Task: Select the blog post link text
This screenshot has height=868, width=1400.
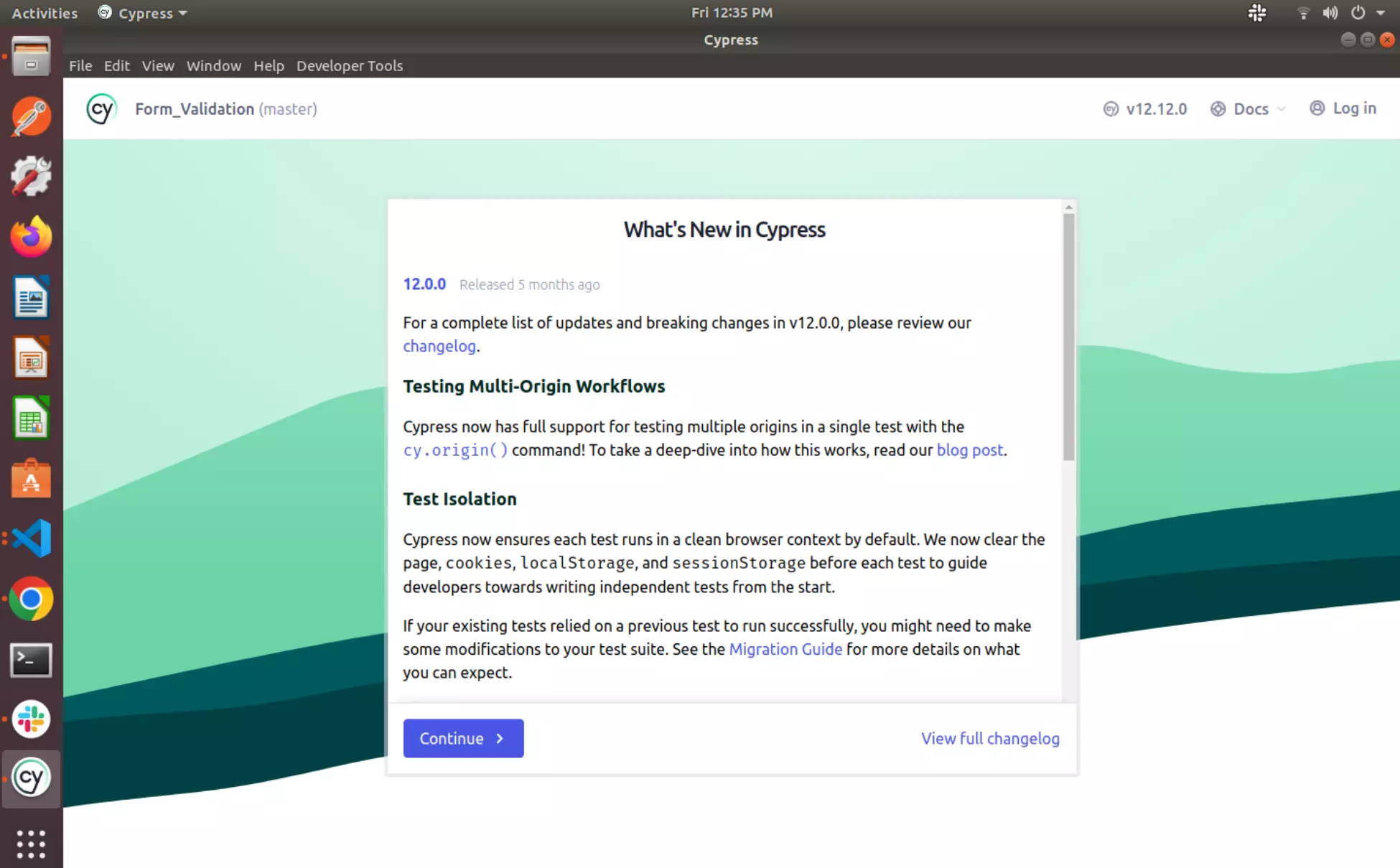Action: (969, 449)
